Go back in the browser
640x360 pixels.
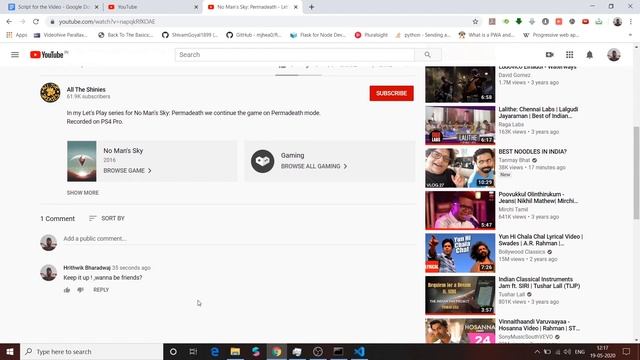pos(9,22)
